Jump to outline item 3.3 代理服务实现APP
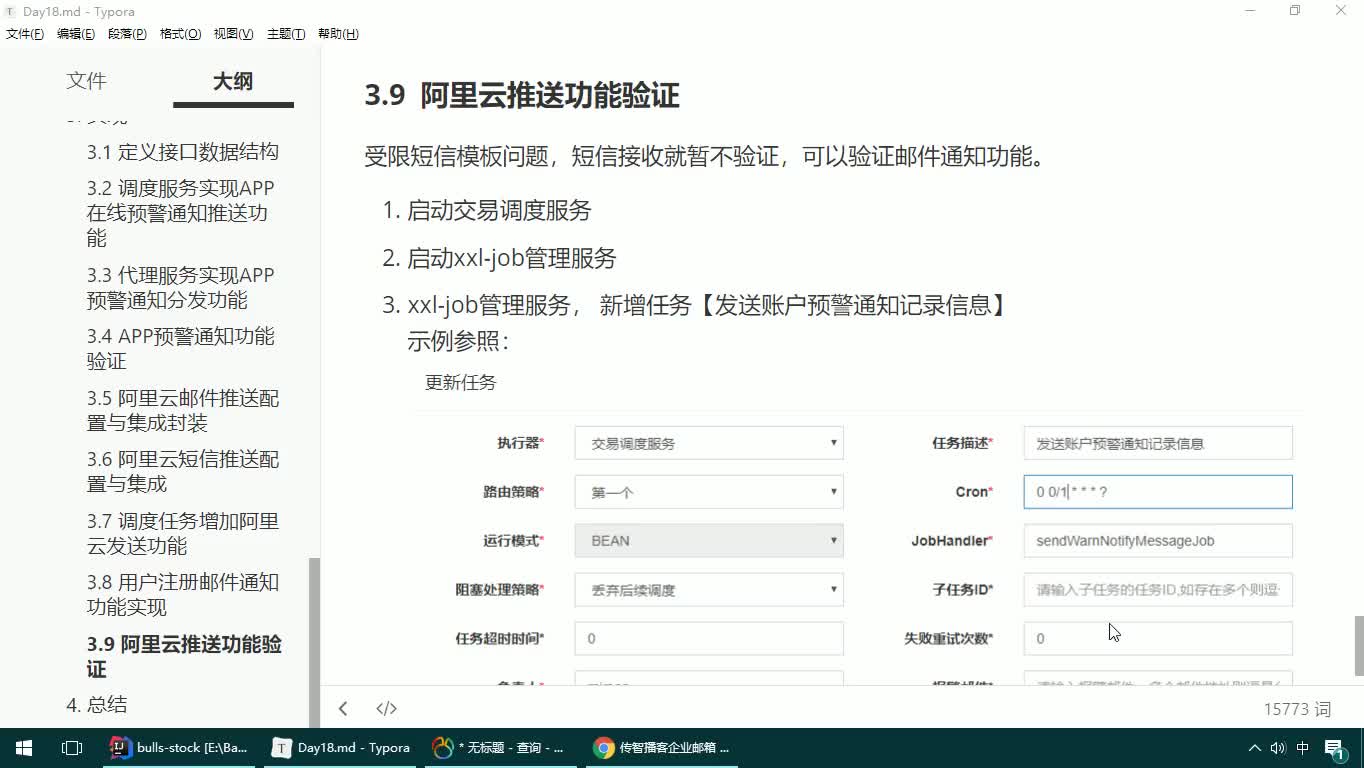 (180, 287)
